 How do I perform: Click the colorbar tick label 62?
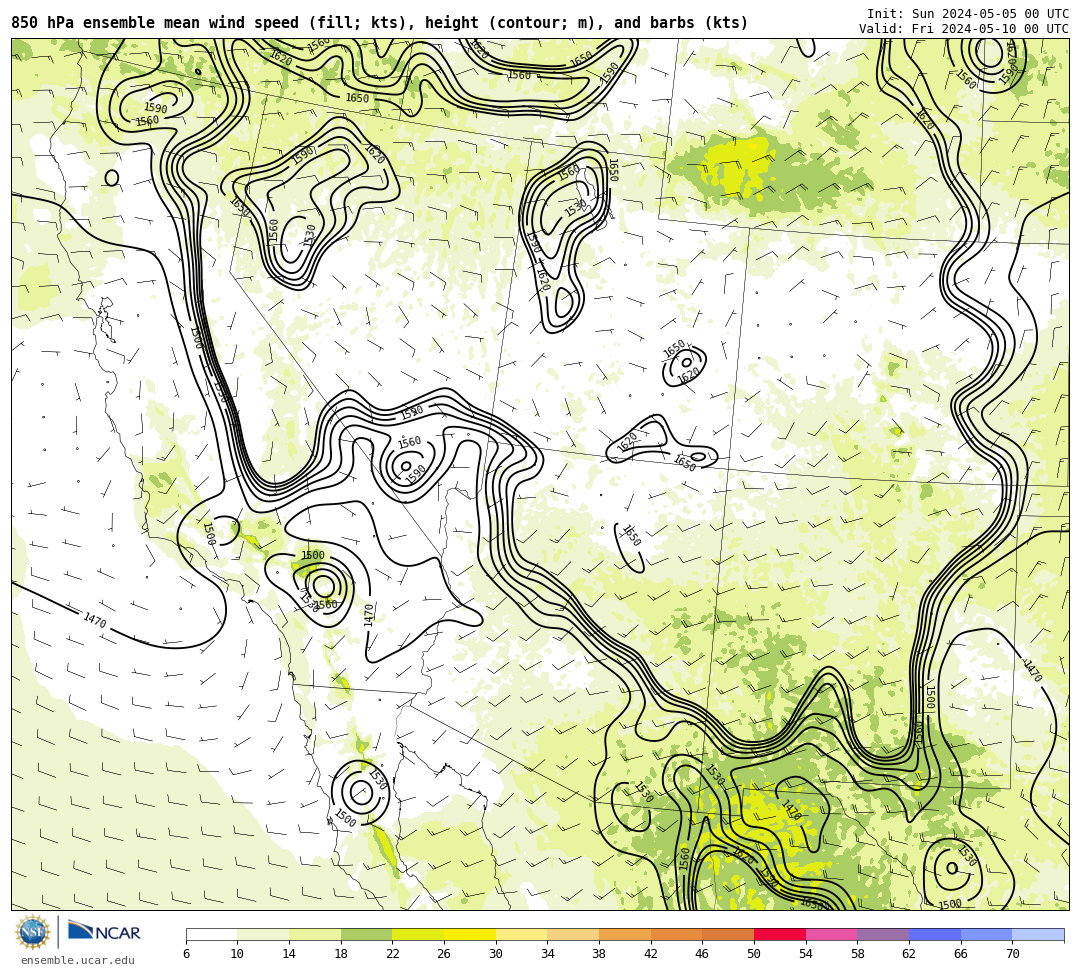click(909, 954)
